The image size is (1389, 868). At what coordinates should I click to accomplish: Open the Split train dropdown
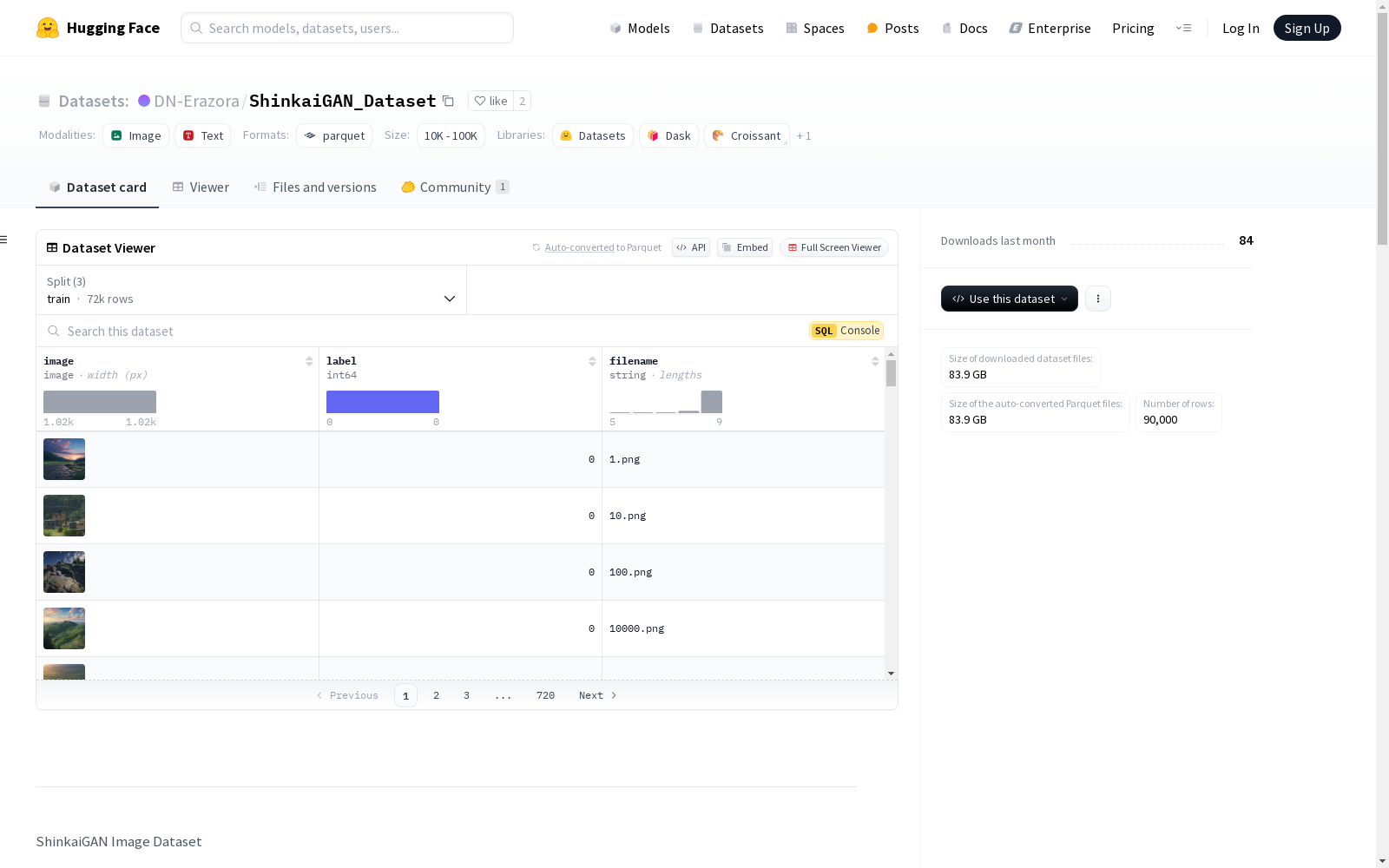(x=251, y=290)
